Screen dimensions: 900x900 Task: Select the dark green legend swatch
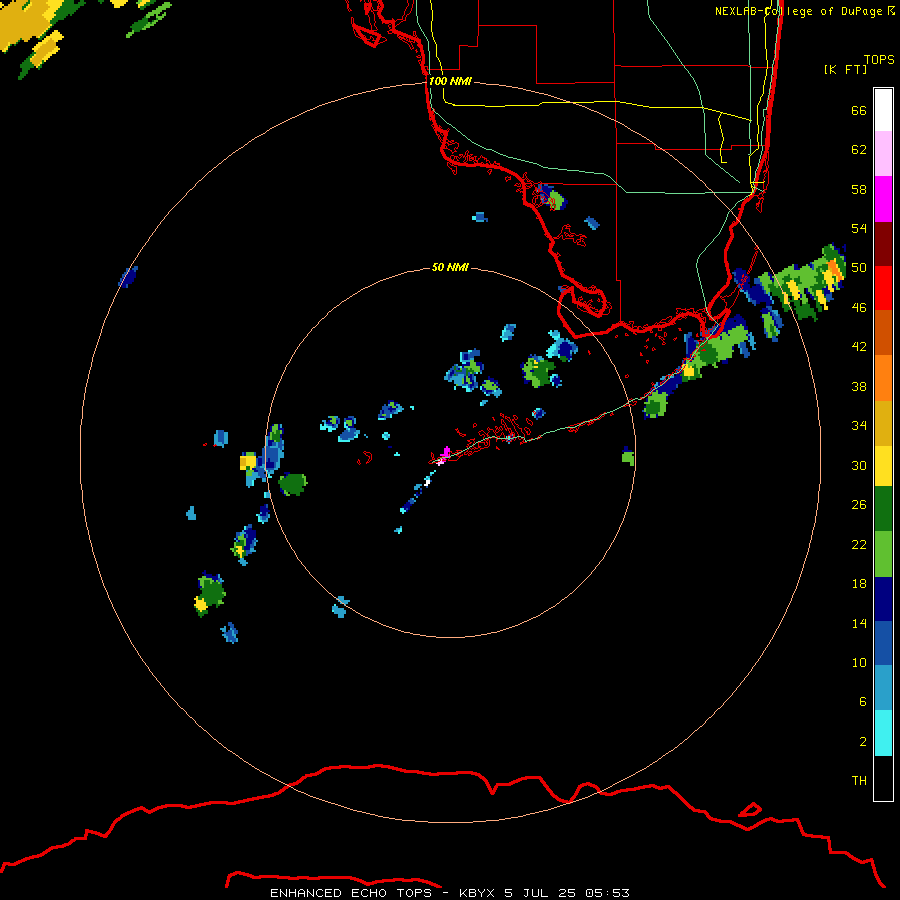point(883,509)
